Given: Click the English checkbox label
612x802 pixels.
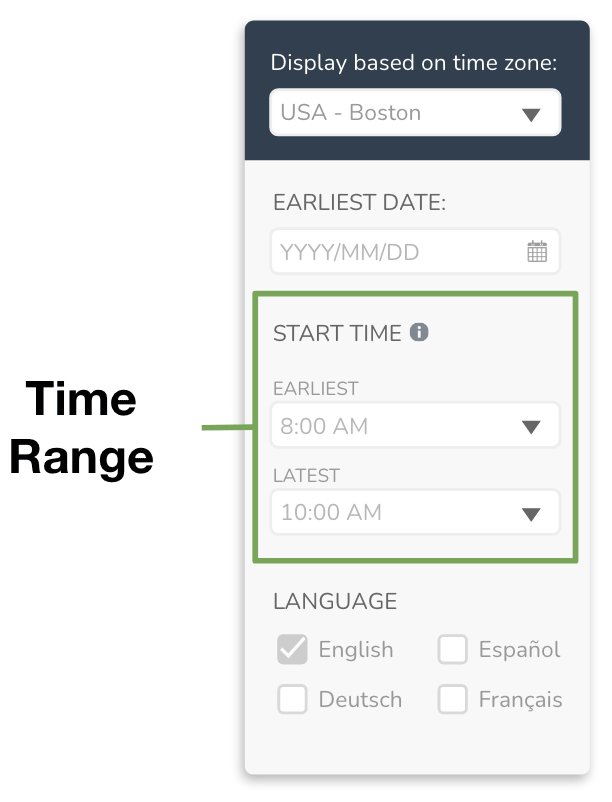Looking at the screenshot, I should [x=356, y=650].
